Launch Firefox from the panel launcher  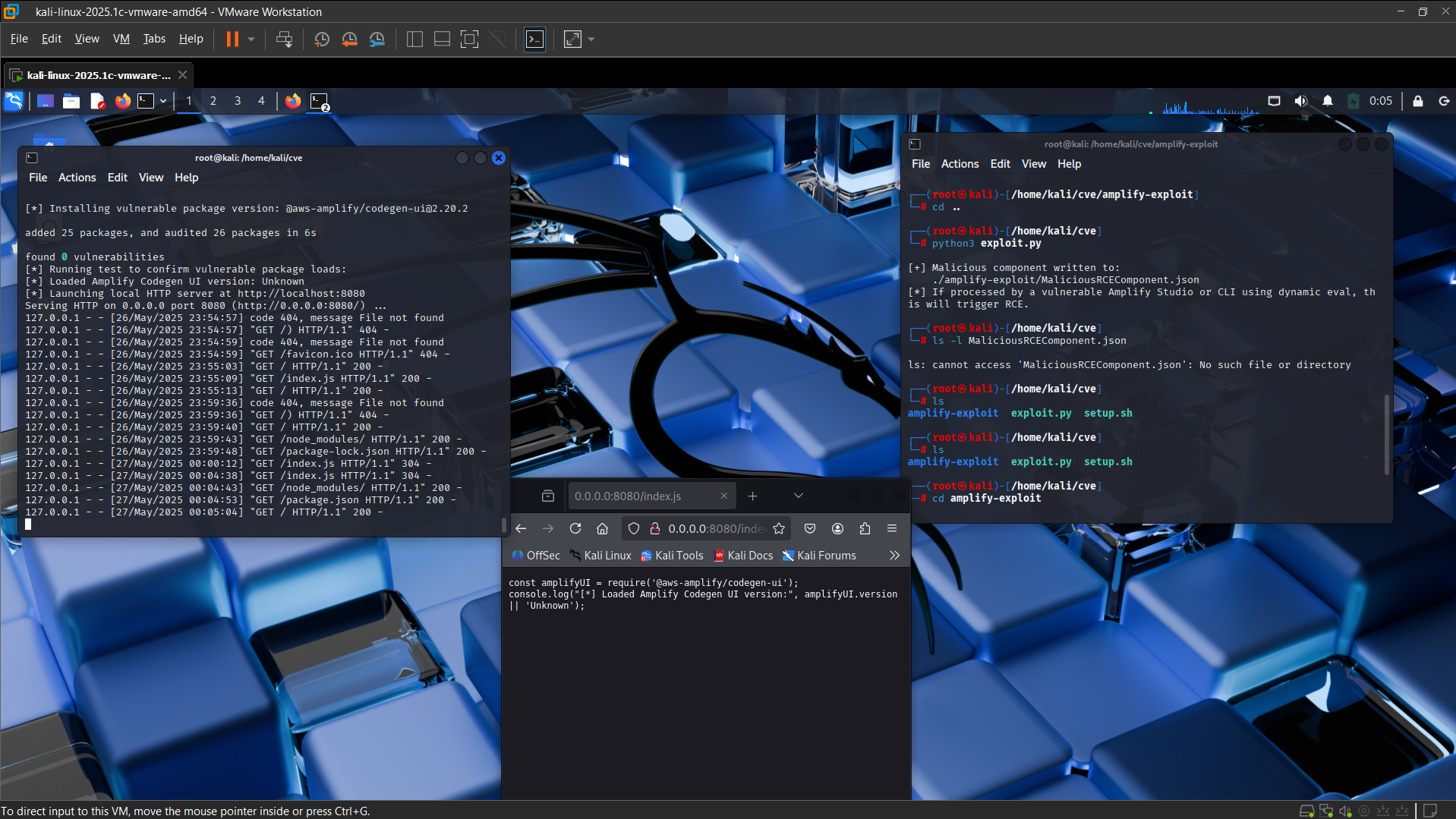(x=122, y=101)
